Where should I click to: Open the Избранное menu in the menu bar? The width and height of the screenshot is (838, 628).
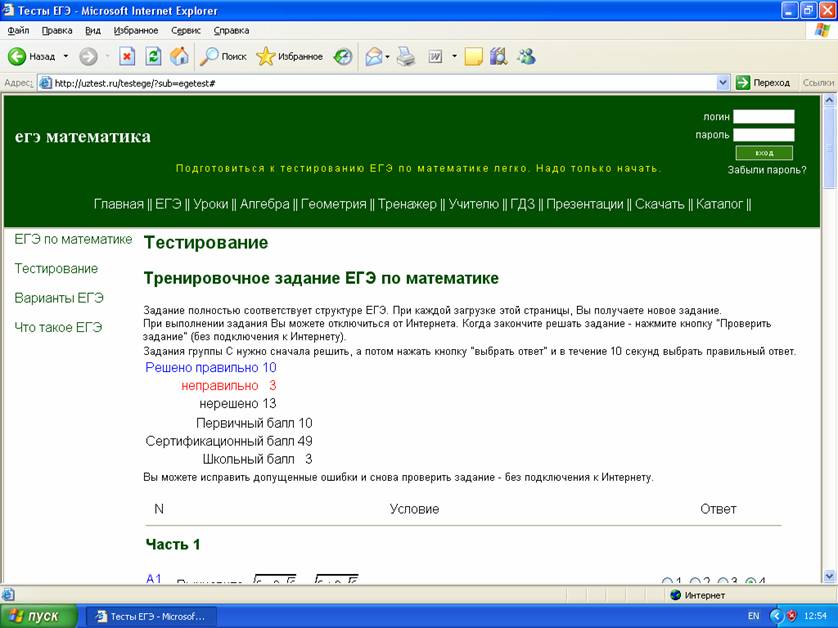point(136,30)
